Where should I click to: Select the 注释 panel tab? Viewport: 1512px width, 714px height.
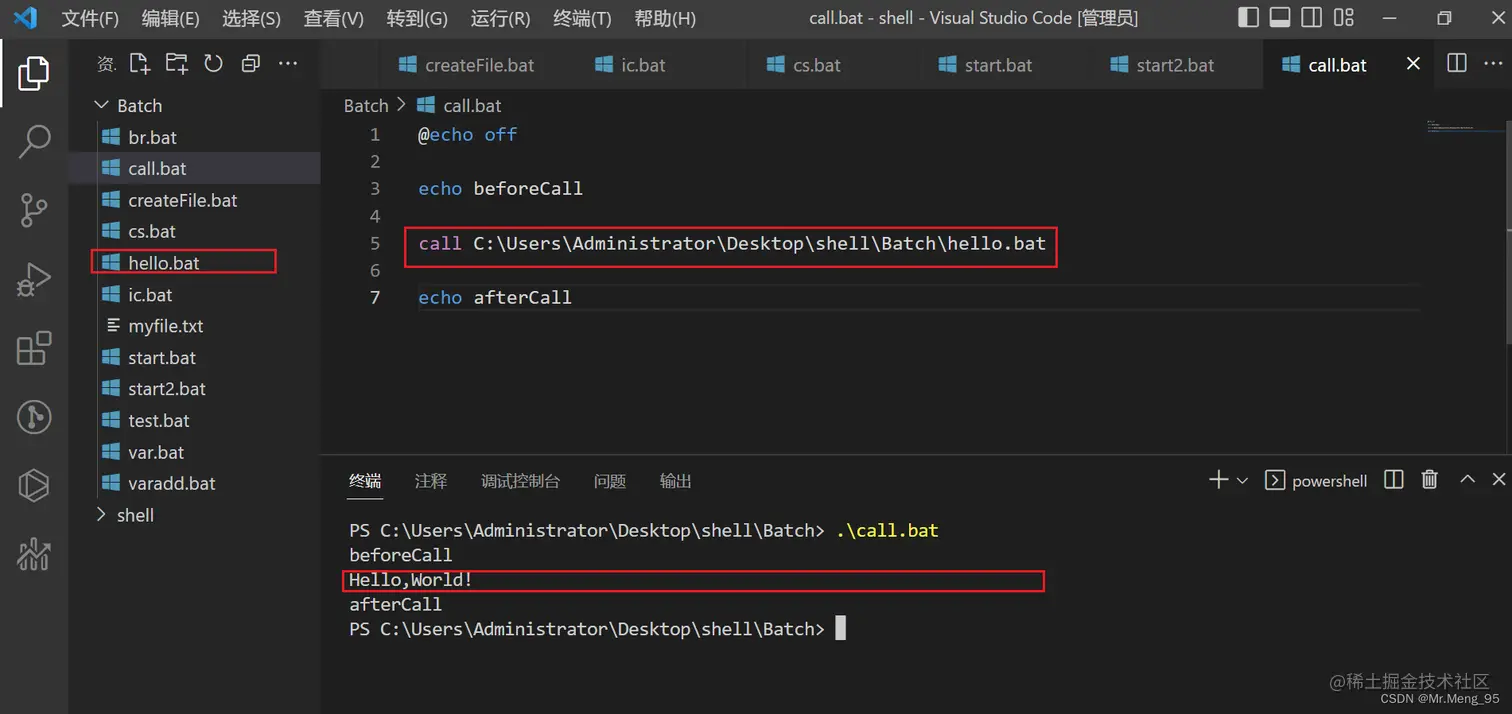(431, 481)
